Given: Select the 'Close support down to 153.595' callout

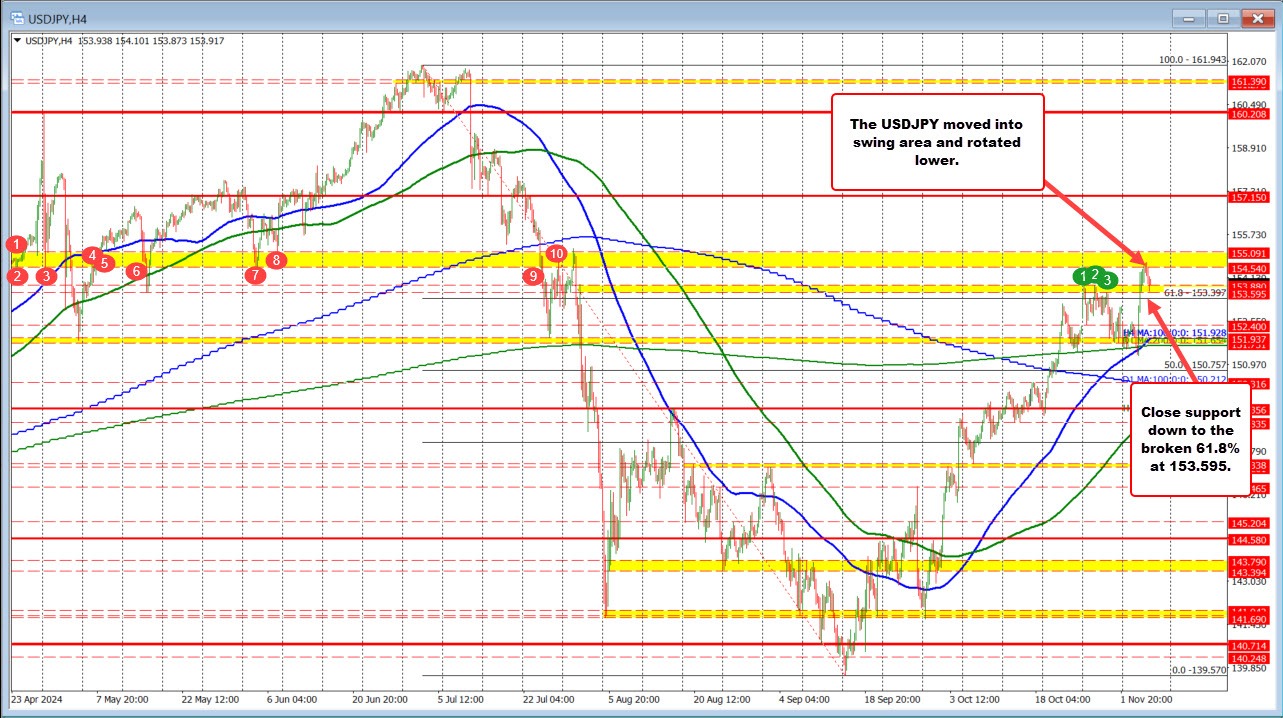Looking at the screenshot, I should click(1191, 442).
